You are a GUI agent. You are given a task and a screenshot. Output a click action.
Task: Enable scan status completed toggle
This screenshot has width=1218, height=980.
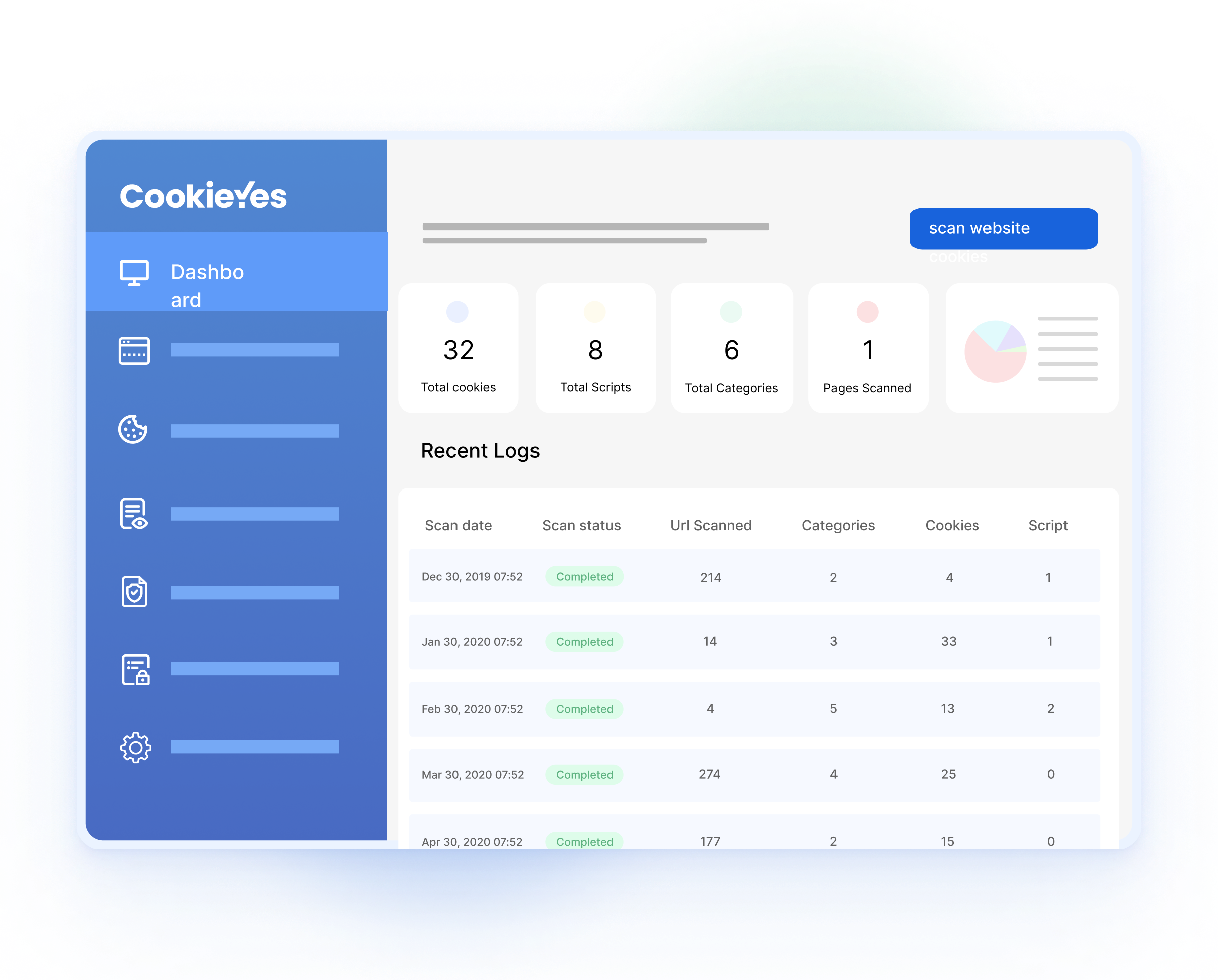click(x=585, y=576)
